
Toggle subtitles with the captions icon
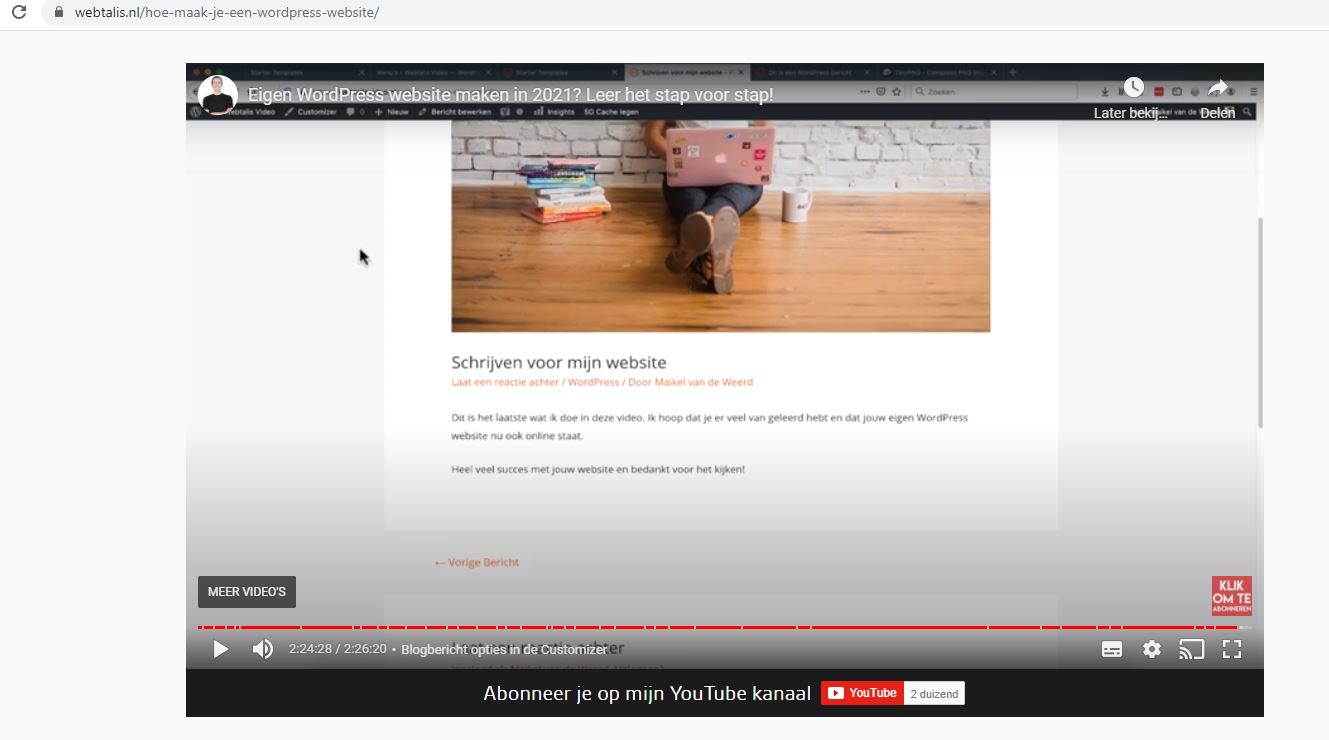point(1112,649)
